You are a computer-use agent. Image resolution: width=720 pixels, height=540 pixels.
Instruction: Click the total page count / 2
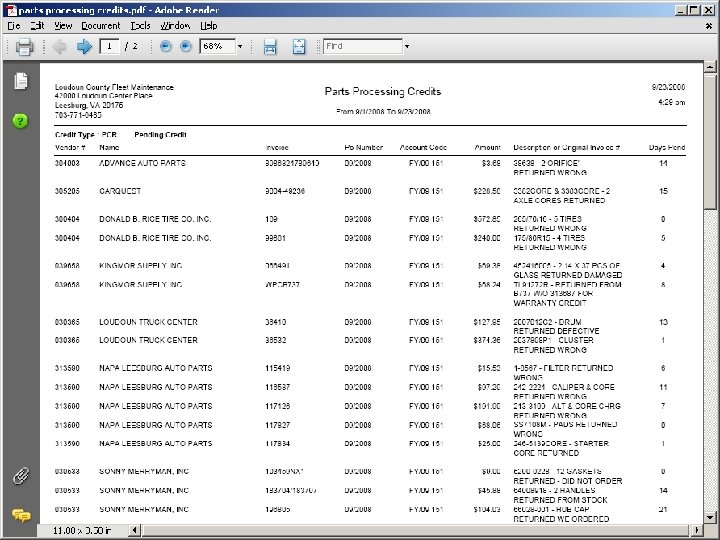point(131,46)
